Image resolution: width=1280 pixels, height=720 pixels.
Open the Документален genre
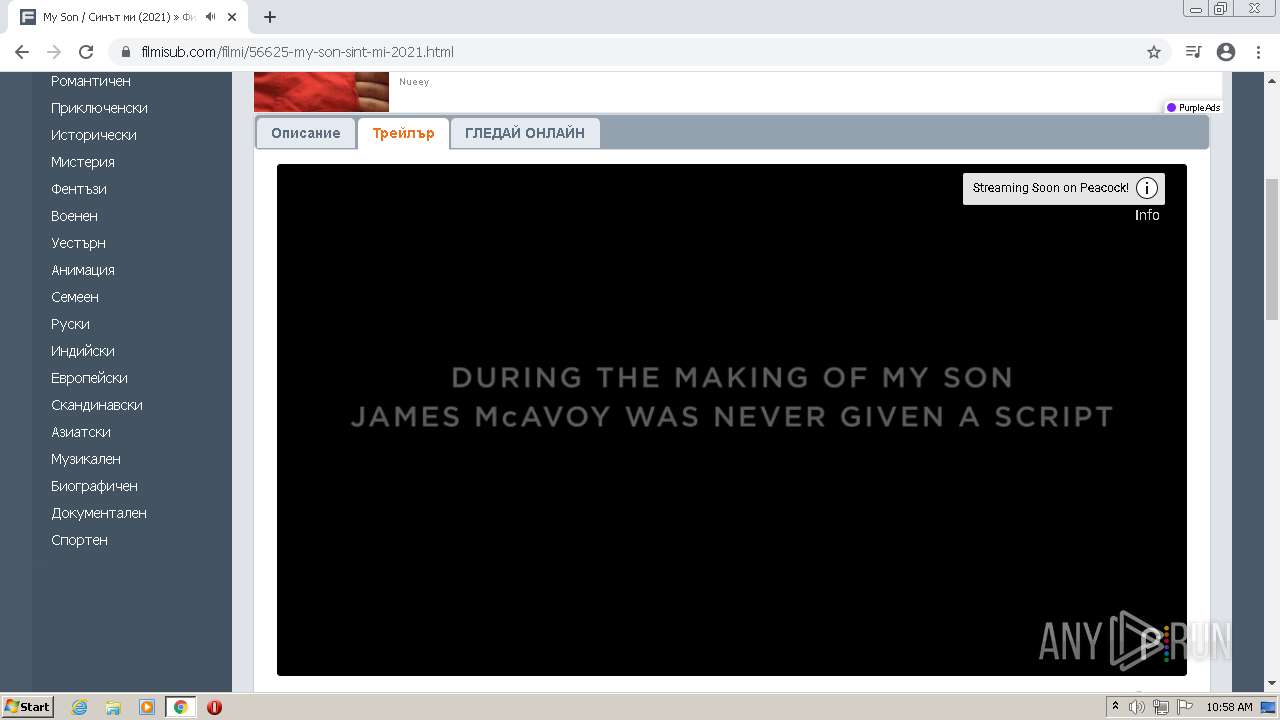99,513
